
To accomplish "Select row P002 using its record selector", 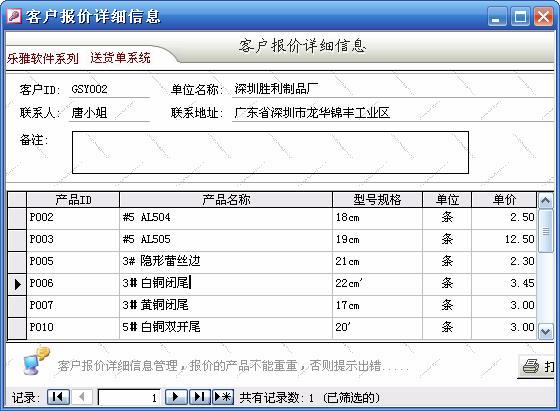I will (17, 218).
